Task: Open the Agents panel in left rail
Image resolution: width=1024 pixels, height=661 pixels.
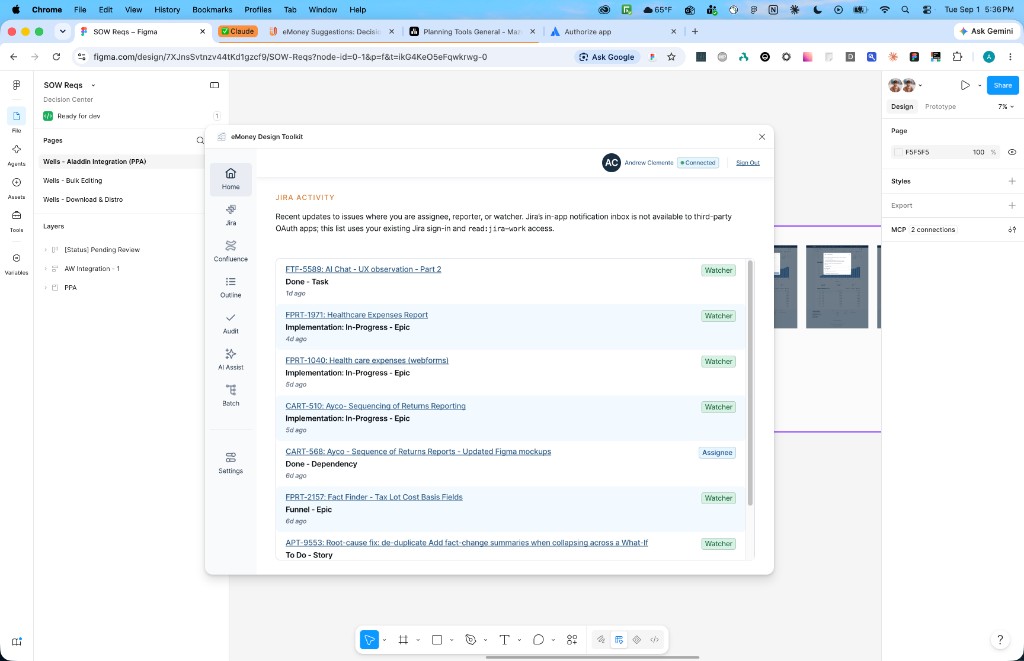Action: pyautogui.click(x=16, y=154)
